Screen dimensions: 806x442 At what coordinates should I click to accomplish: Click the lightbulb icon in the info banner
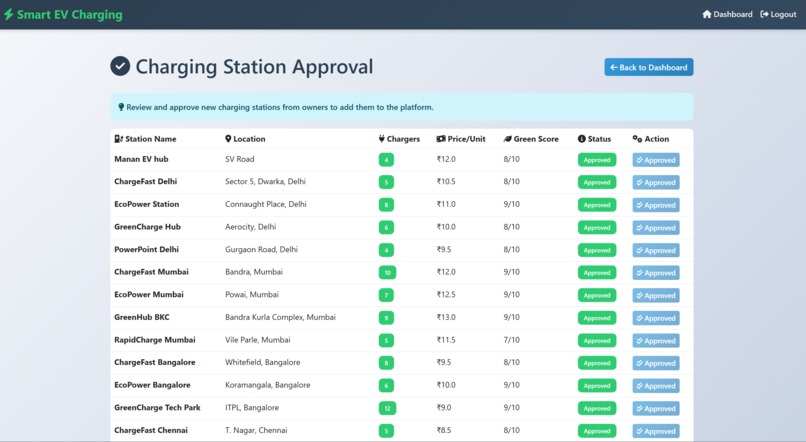121,107
